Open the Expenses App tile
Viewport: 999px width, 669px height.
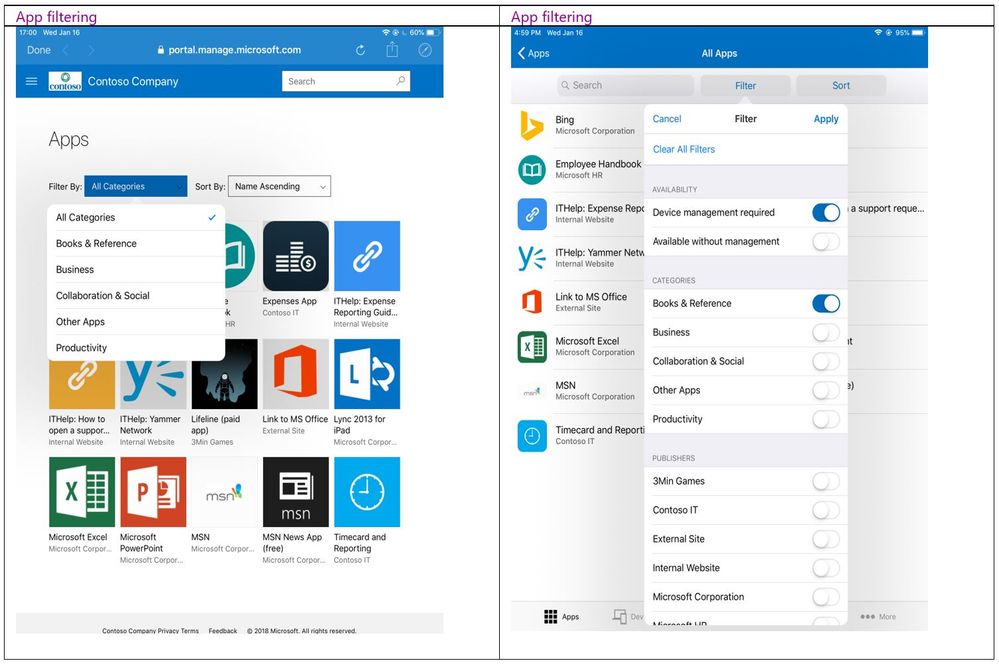coord(296,256)
